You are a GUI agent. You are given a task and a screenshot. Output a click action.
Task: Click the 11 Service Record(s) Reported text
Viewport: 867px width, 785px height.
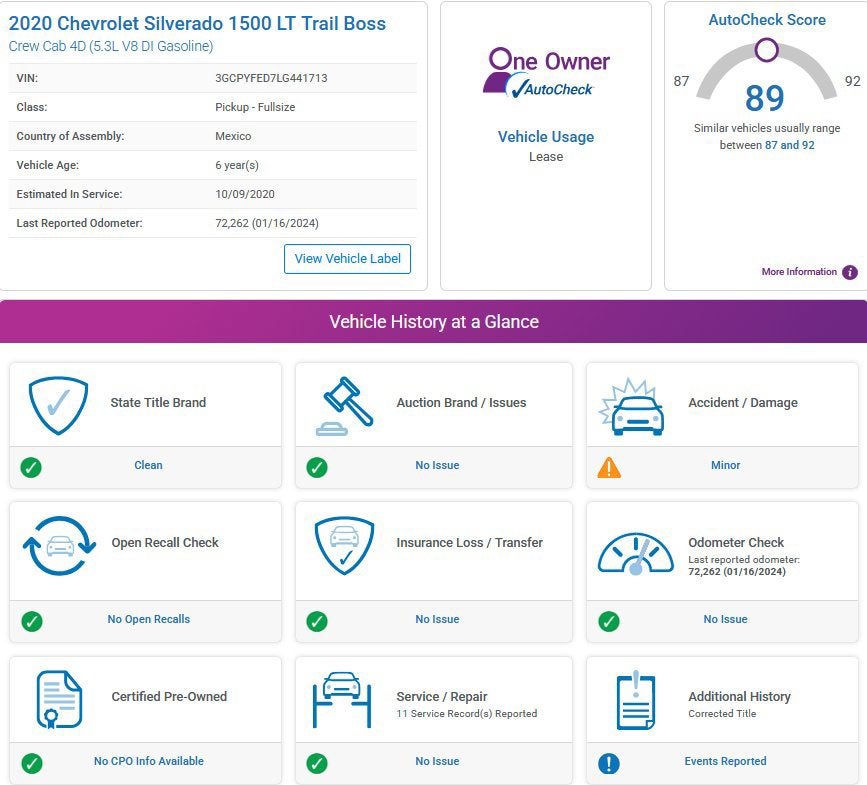click(x=467, y=714)
